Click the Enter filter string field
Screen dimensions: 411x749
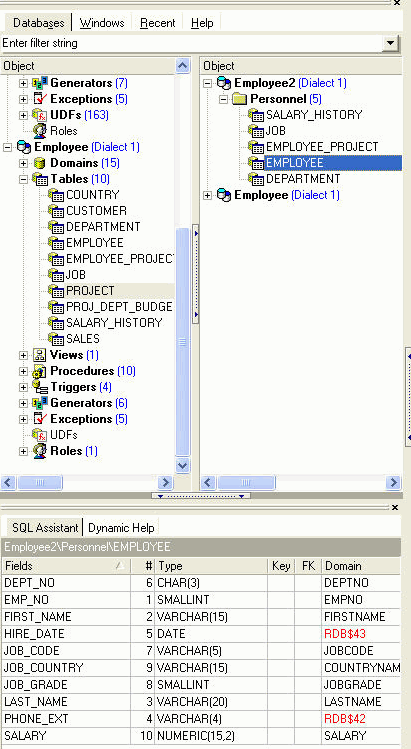point(192,43)
